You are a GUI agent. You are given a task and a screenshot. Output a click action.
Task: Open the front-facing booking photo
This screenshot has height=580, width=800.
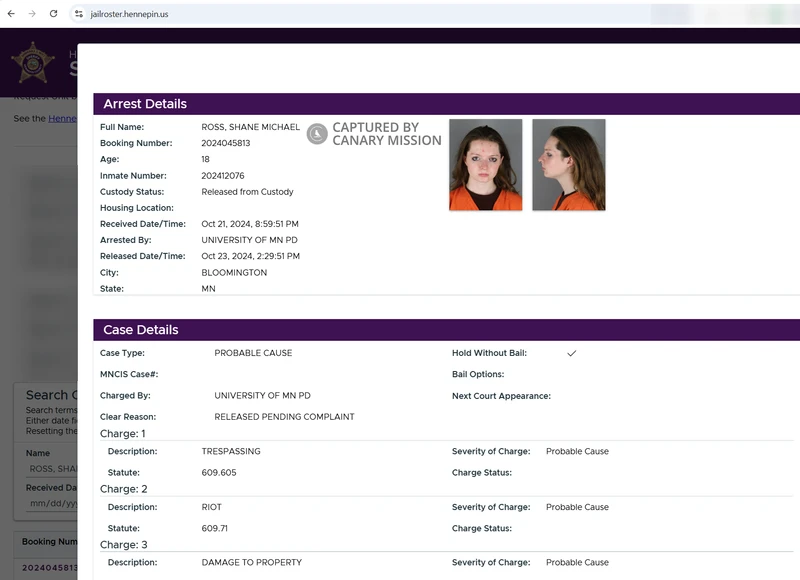click(486, 165)
